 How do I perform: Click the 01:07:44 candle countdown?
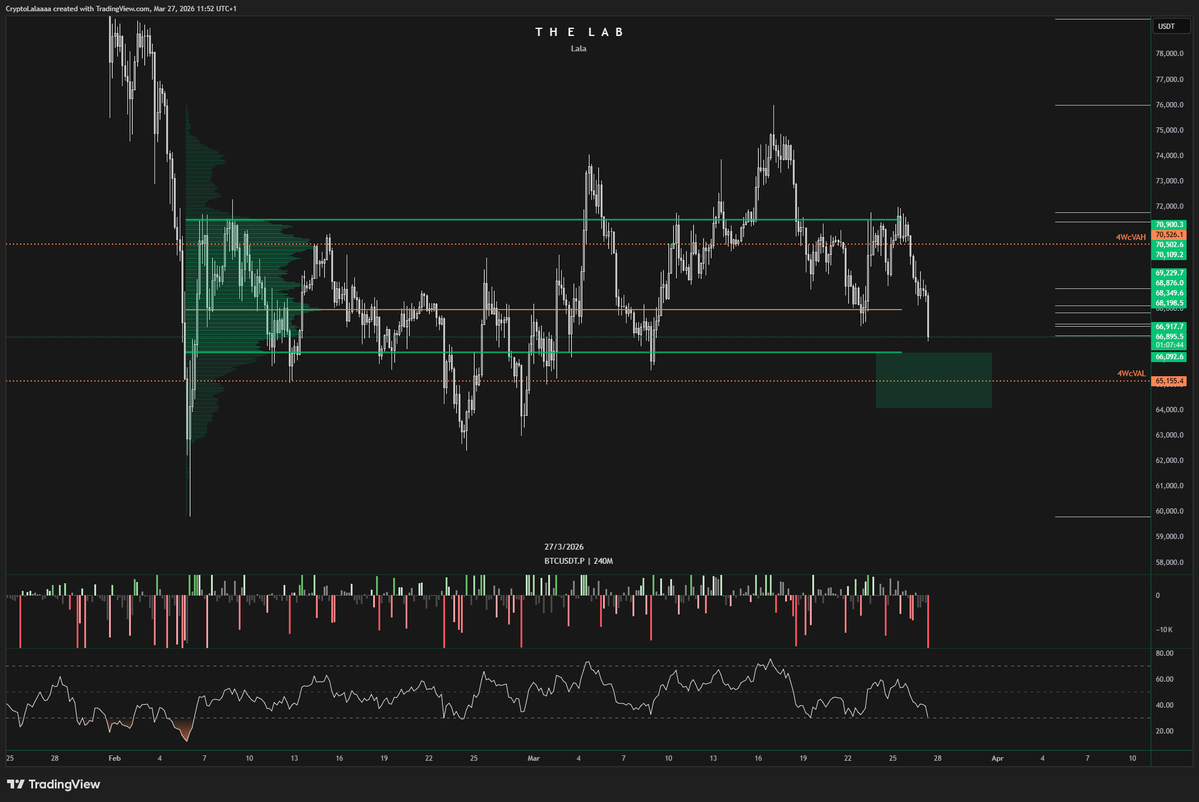pos(1169,346)
